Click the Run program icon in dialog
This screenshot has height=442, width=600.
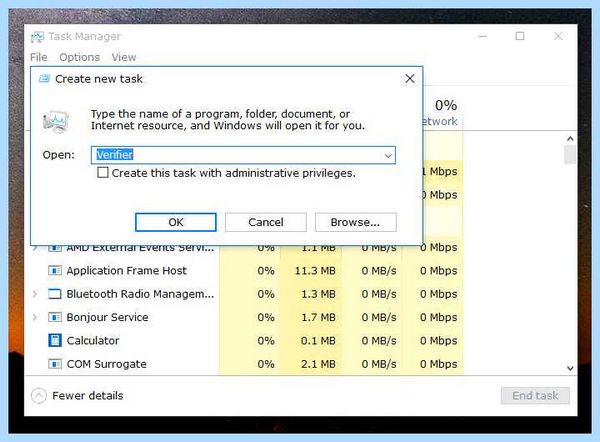coord(56,121)
